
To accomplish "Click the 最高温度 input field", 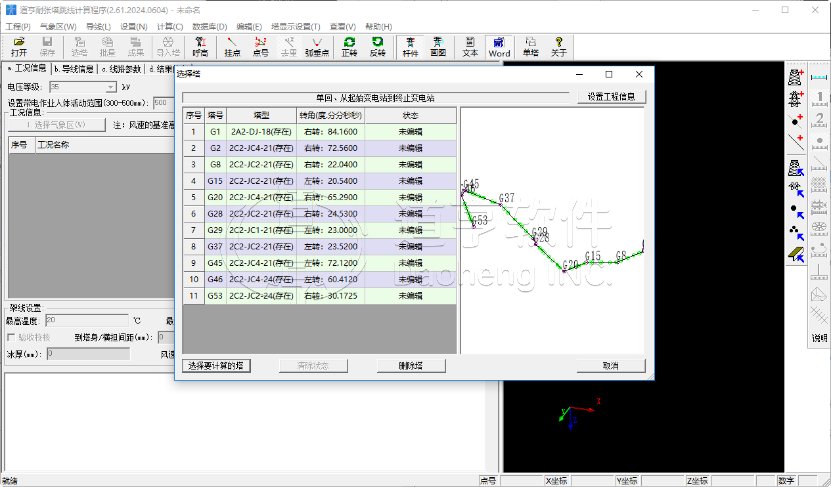I will (86, 320).
